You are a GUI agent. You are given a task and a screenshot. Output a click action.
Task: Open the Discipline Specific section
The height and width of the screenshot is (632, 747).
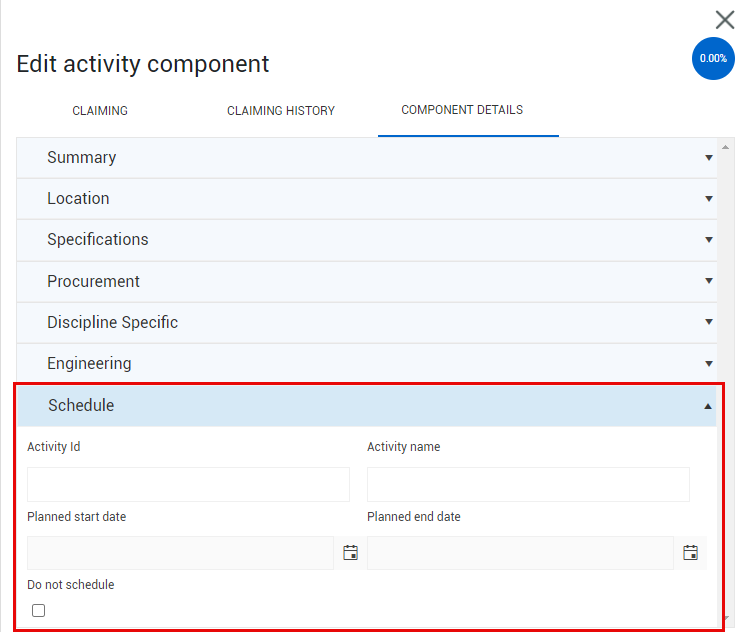(x=367, y=322)
